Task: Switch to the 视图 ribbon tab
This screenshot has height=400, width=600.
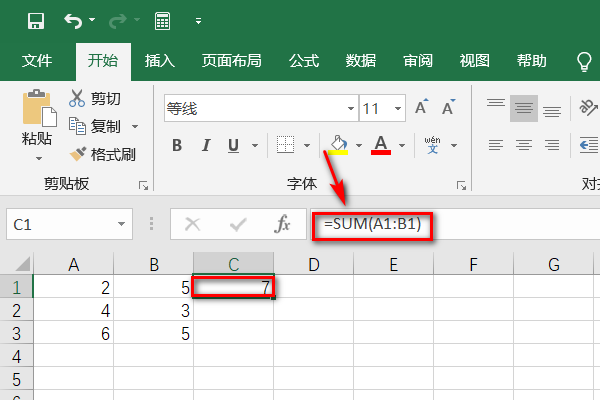Action: [x=474, y=61]
